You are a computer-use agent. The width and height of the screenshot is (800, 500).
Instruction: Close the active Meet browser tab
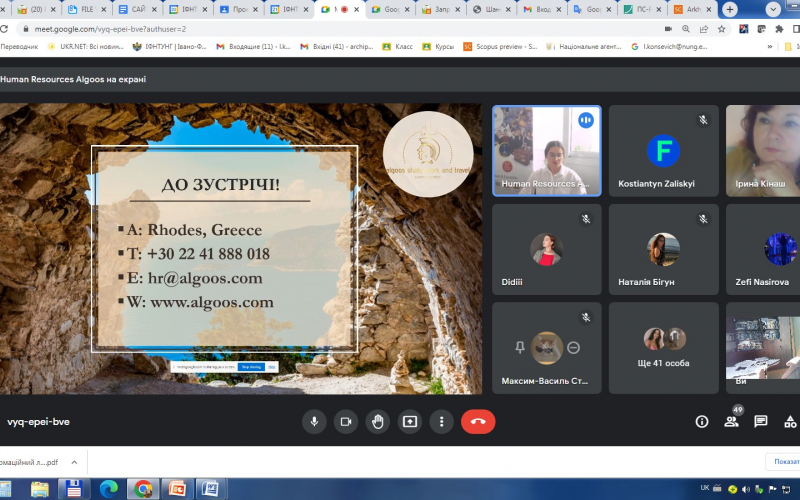(x=357, y=9)
